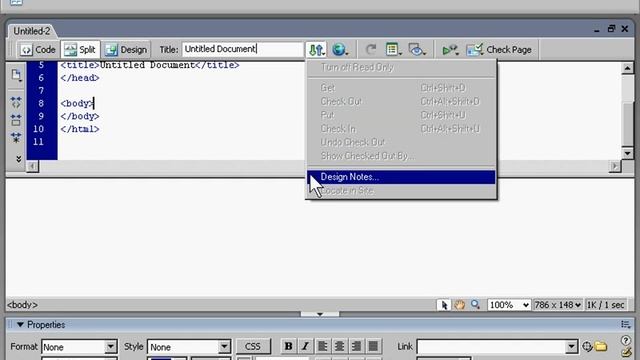Show more coding toolbar buttons chevron
Image resolution: width=640 pixels, height=360 pixels.
coord(18,159)
